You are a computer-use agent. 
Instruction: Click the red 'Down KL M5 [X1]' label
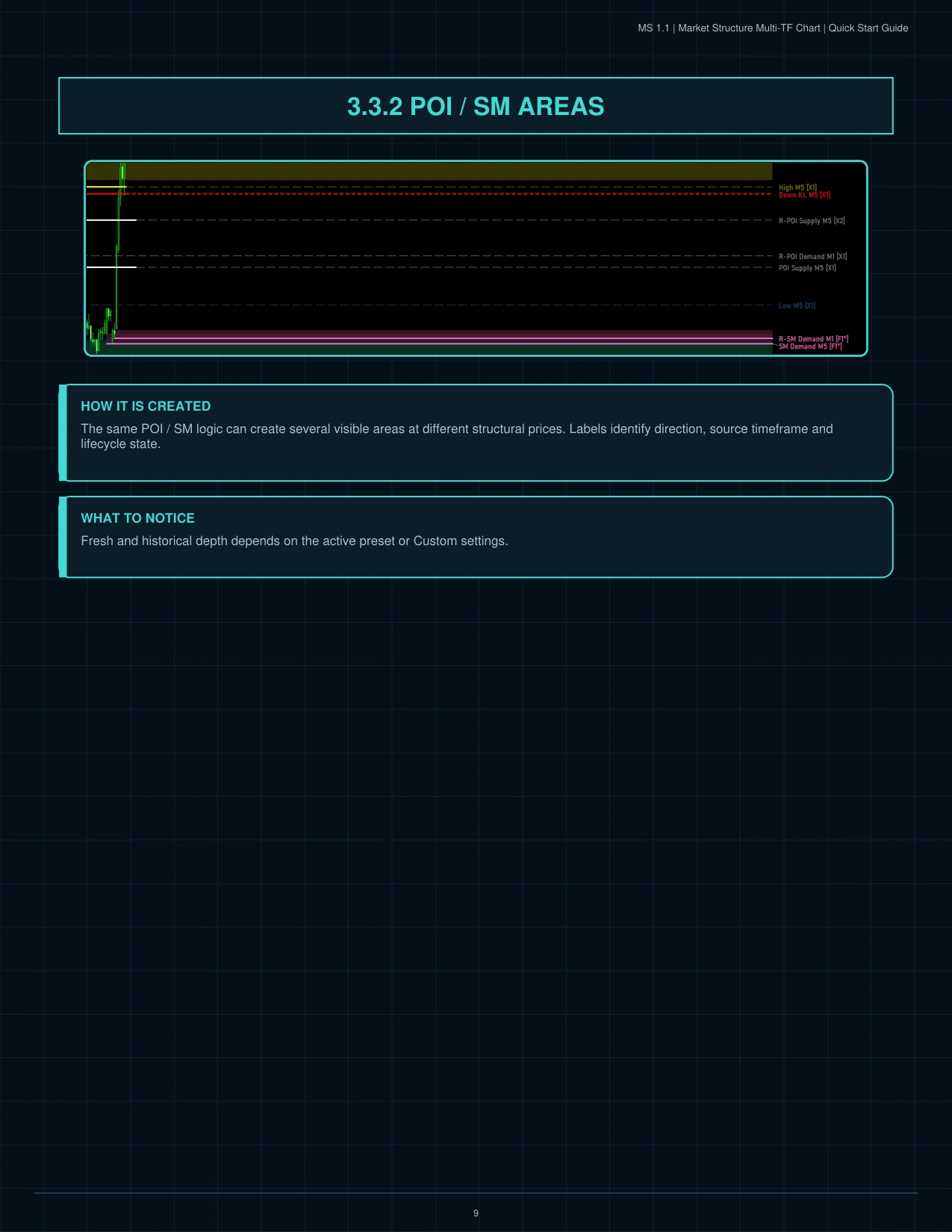pos(804,195)
